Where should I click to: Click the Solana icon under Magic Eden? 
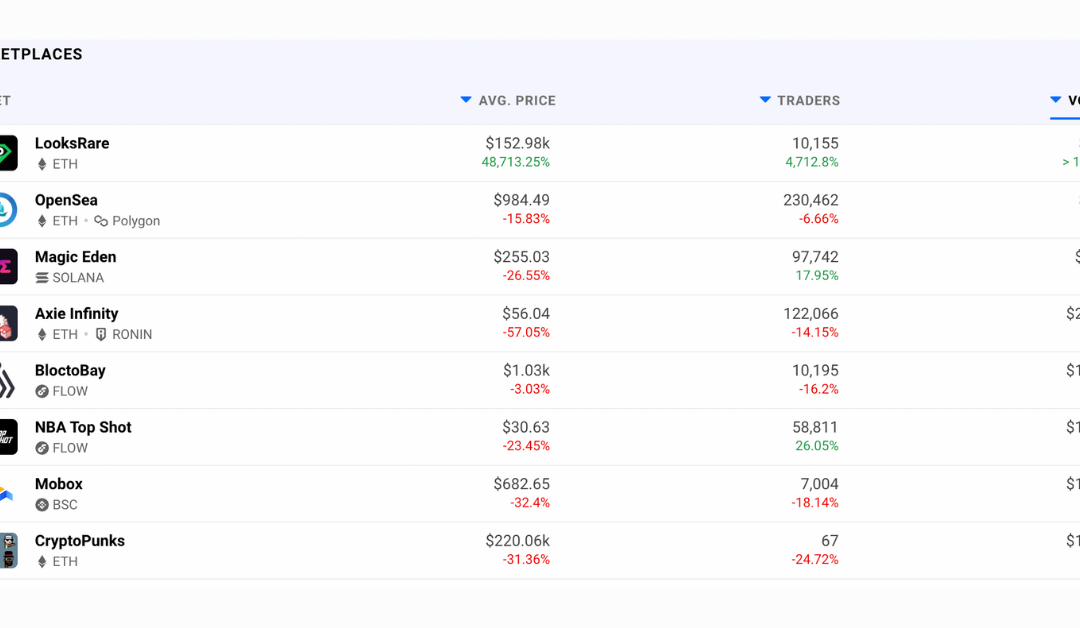tap(42, 278)
